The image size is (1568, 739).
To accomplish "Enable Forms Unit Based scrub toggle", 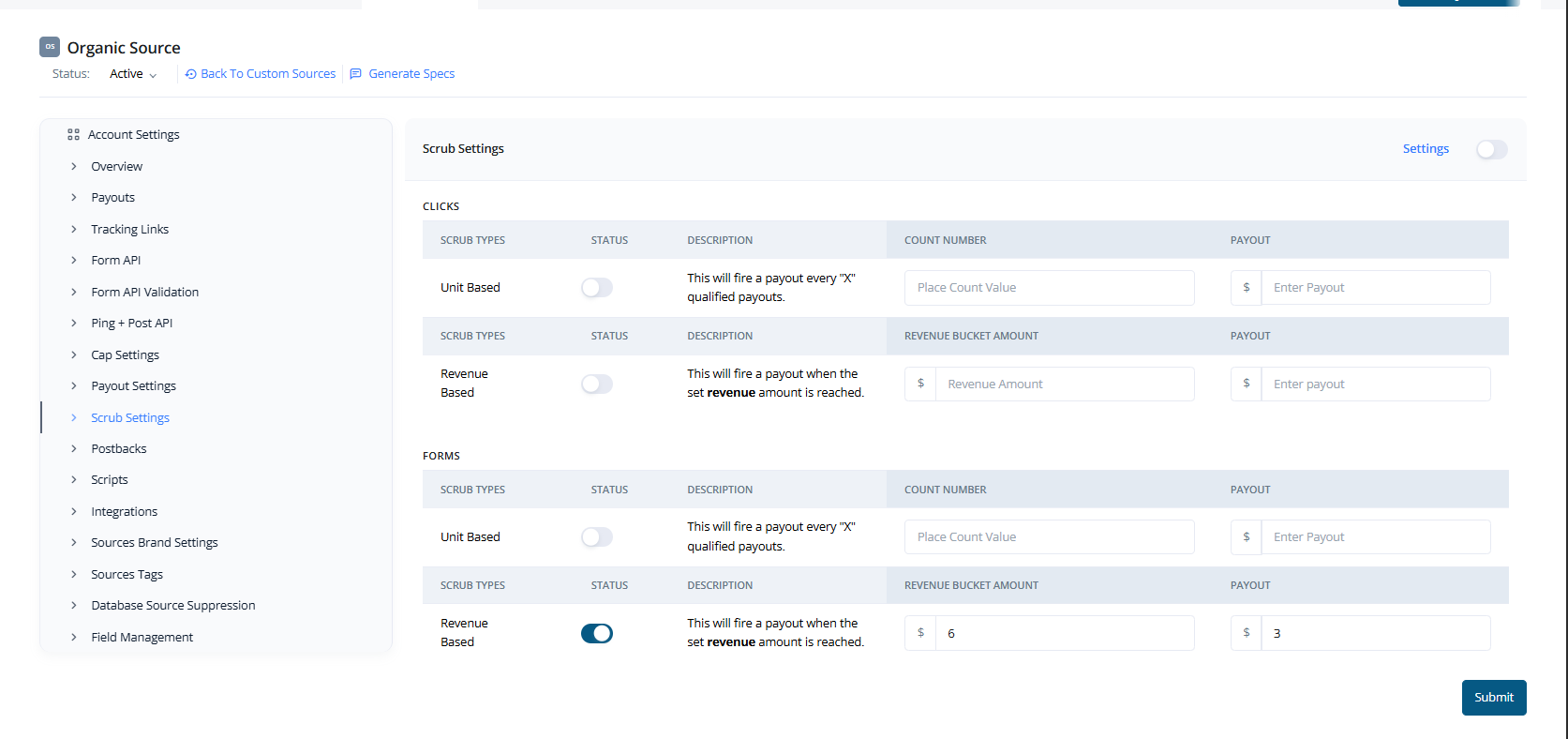I will (597, 537).
